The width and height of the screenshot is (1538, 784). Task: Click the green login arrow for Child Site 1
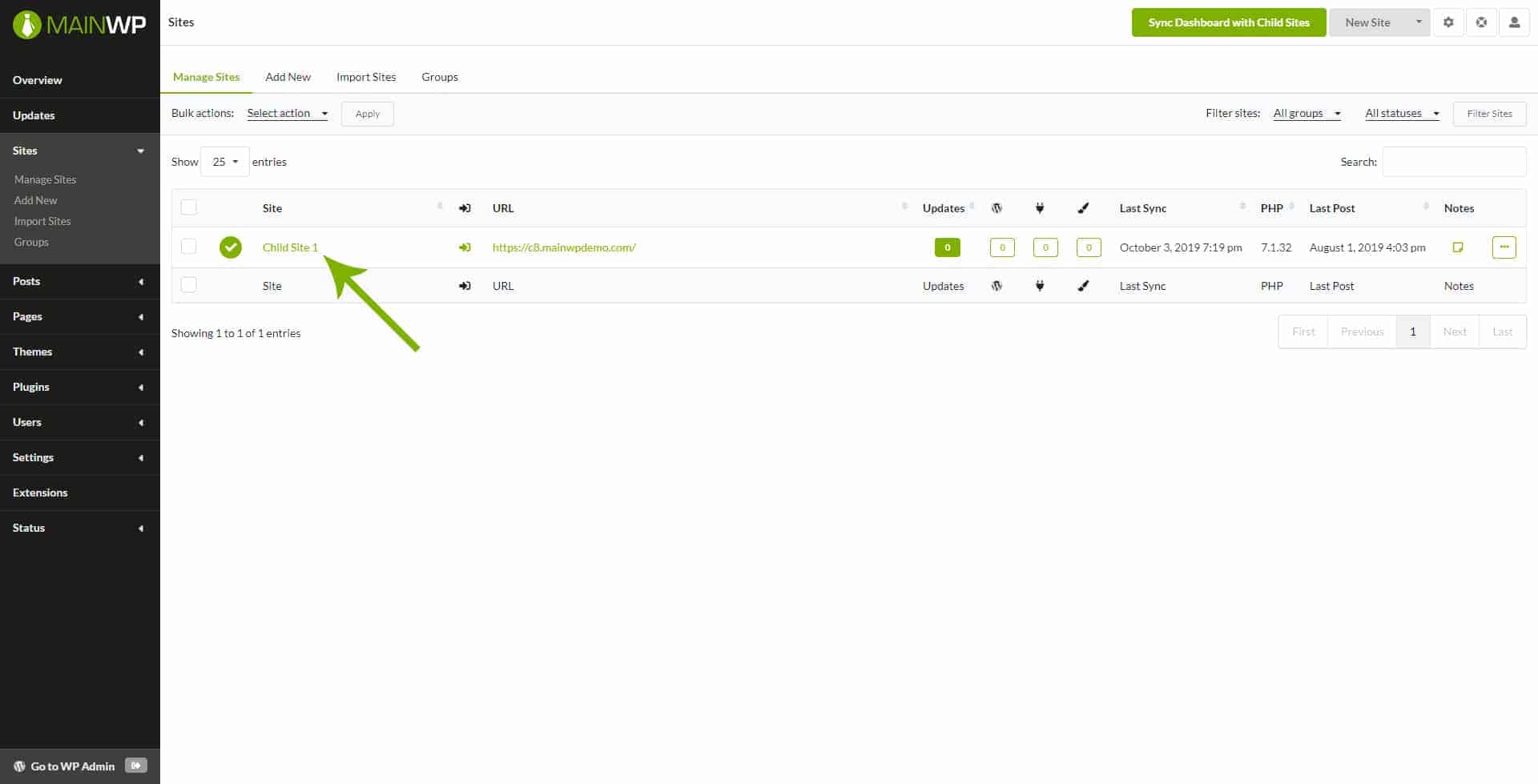(465, 247)
